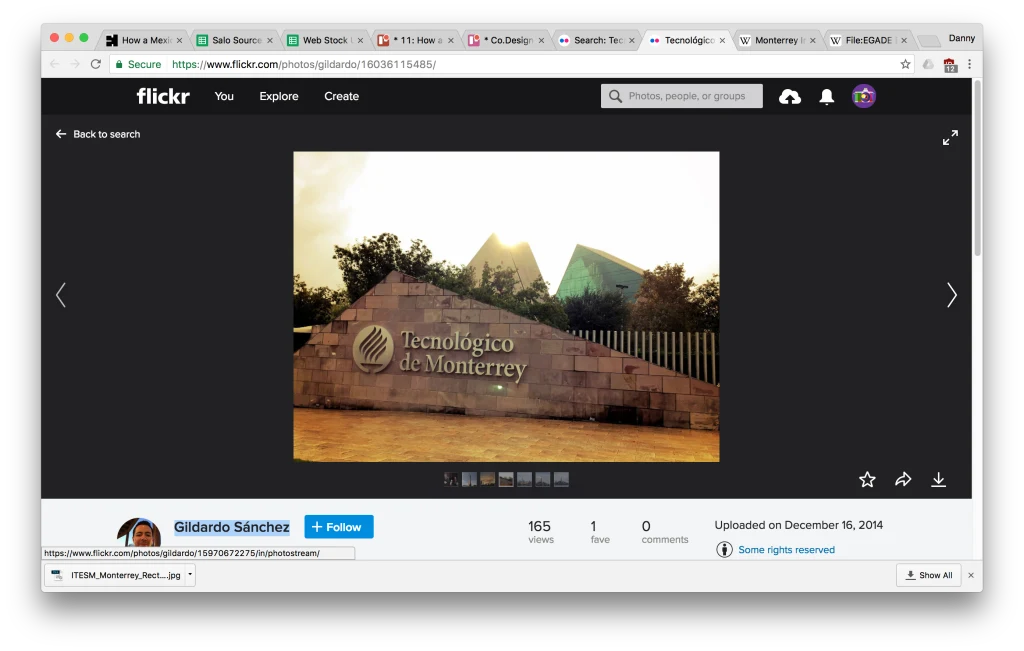
Task: Open the Chrome three-dot menu
Action: 969,64
